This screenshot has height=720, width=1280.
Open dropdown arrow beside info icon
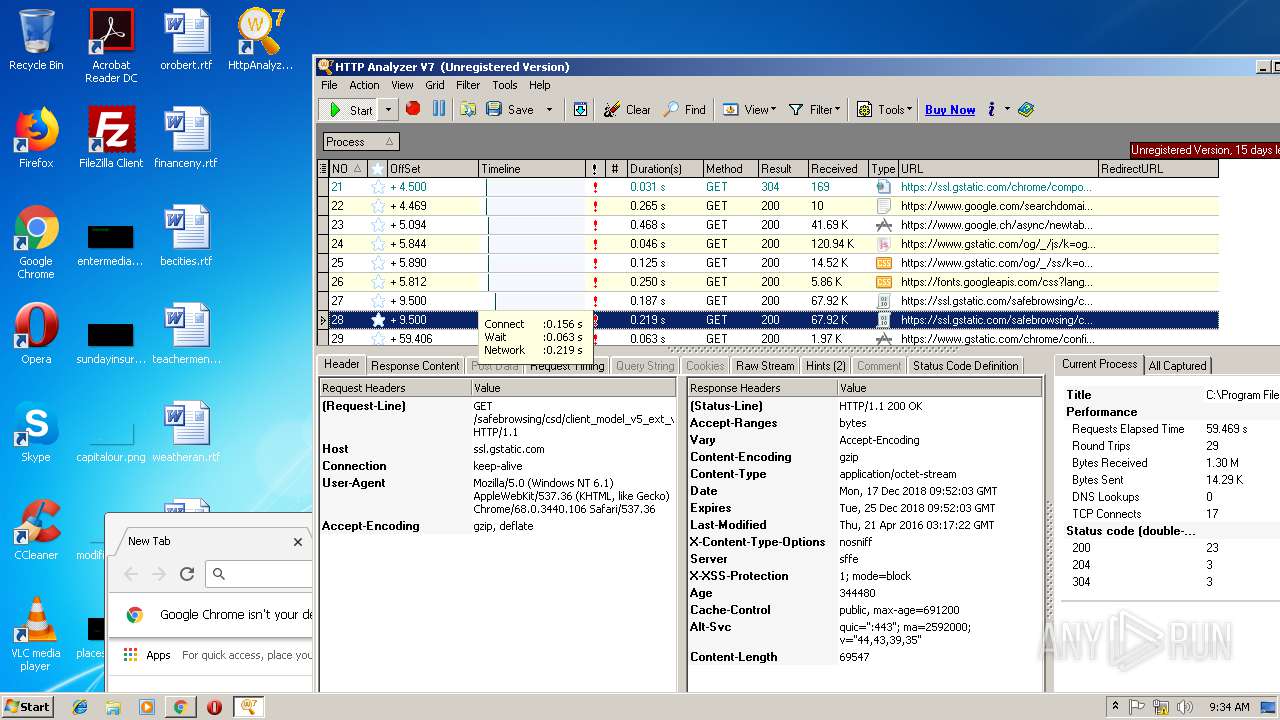pos(1007,110)
